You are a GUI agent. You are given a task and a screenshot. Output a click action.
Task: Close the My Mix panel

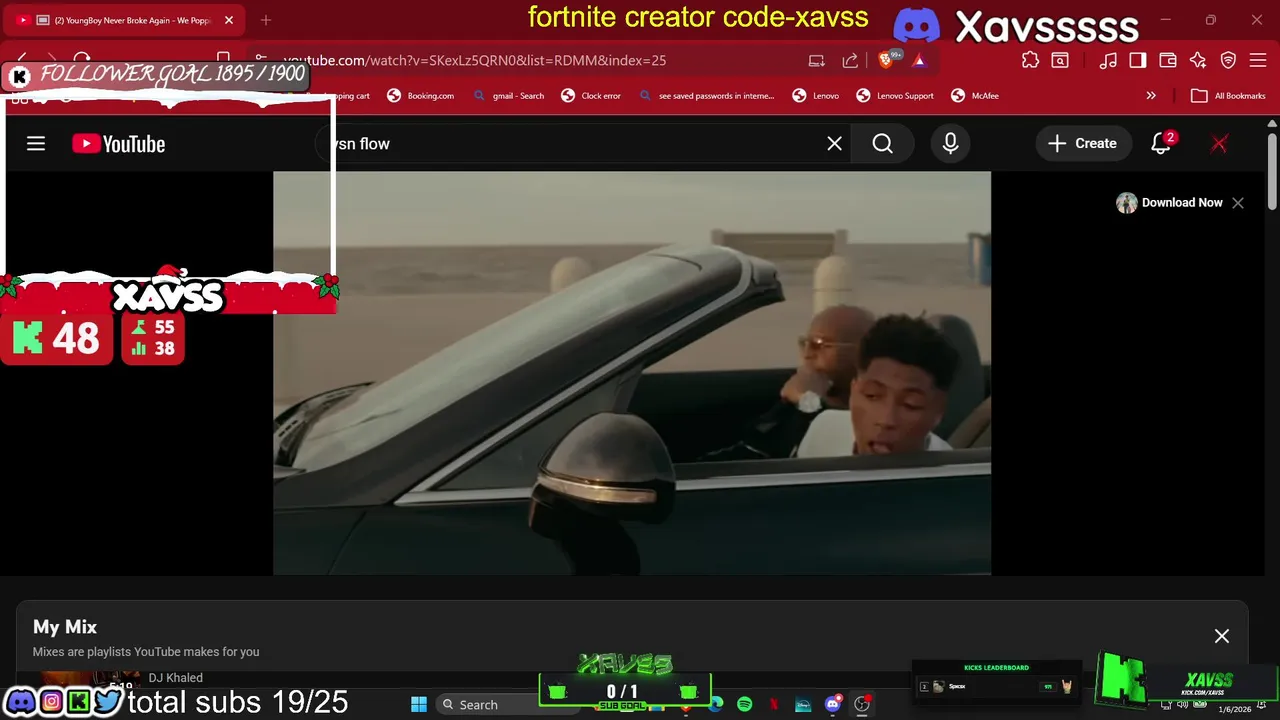(1222, 636)
